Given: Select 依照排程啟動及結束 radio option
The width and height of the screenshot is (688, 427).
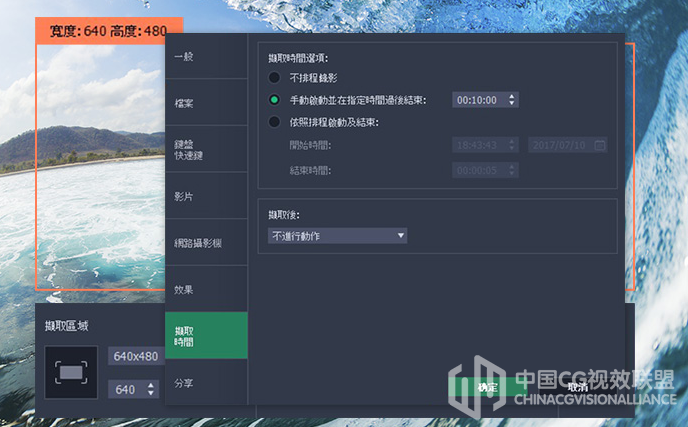Looking at the screenshot, I should coord(274,122).
